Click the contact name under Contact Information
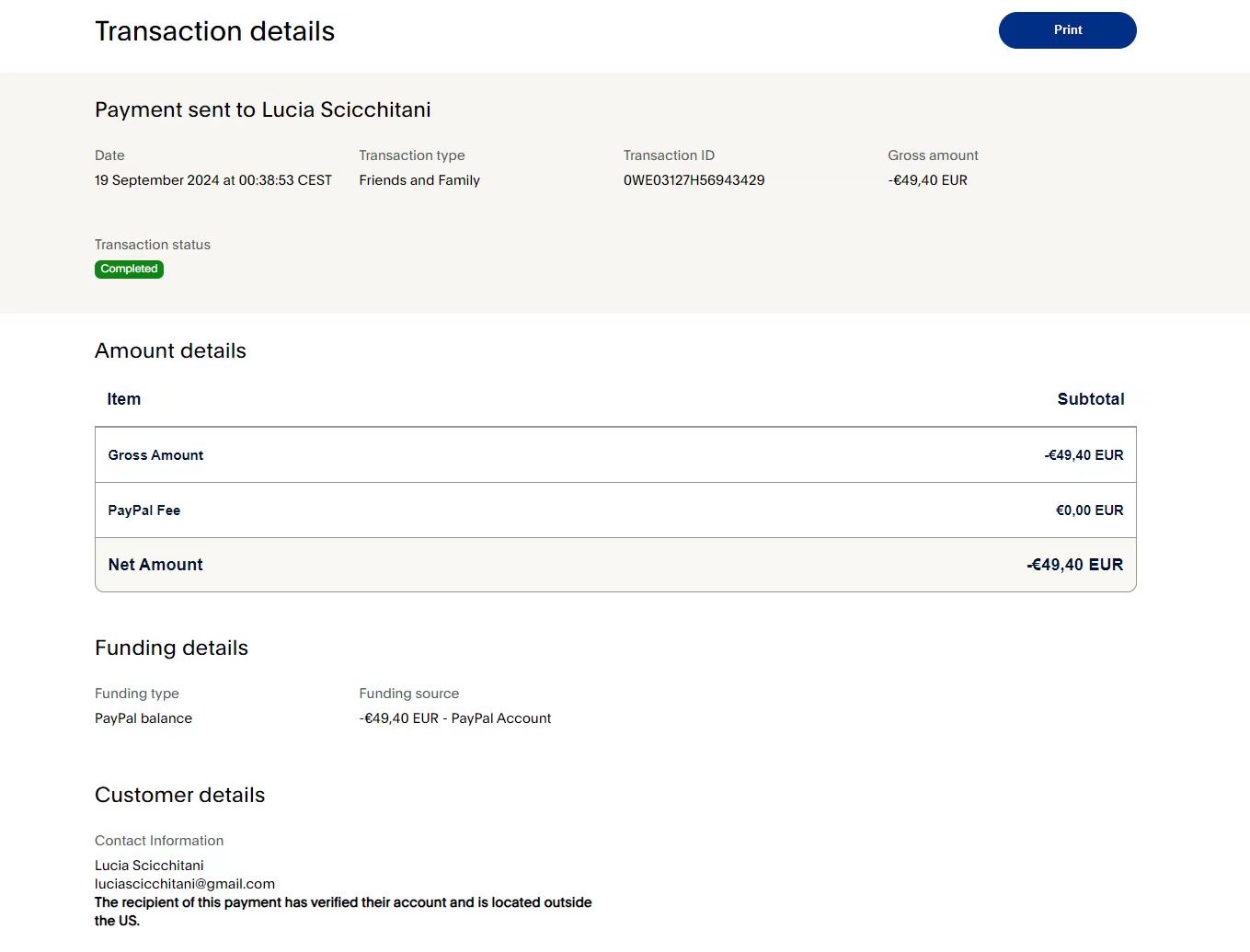The width and height of the screenshot is (1250, 952). coord(149,866)
